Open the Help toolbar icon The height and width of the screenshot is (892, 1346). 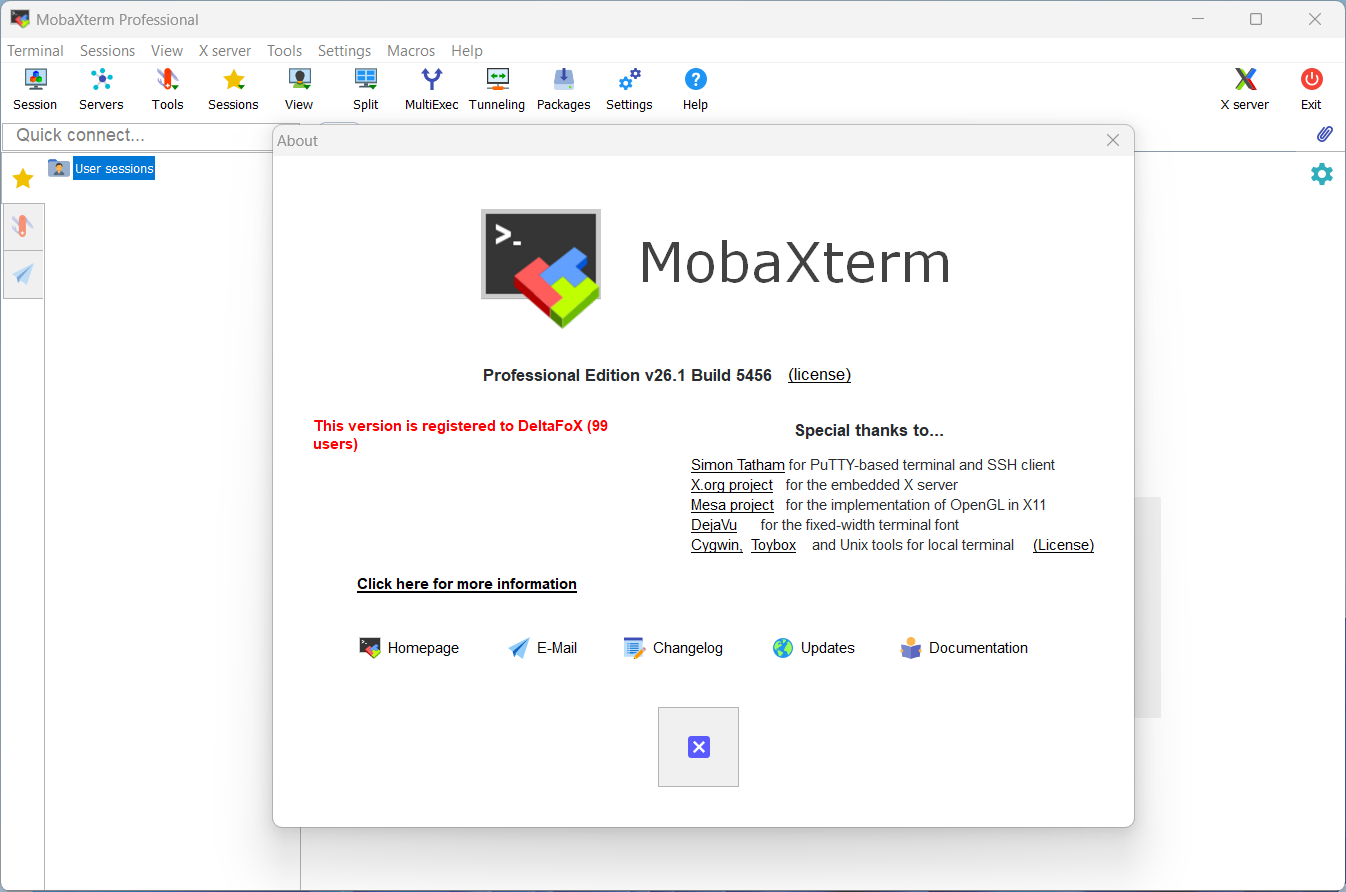click(695, 89)
